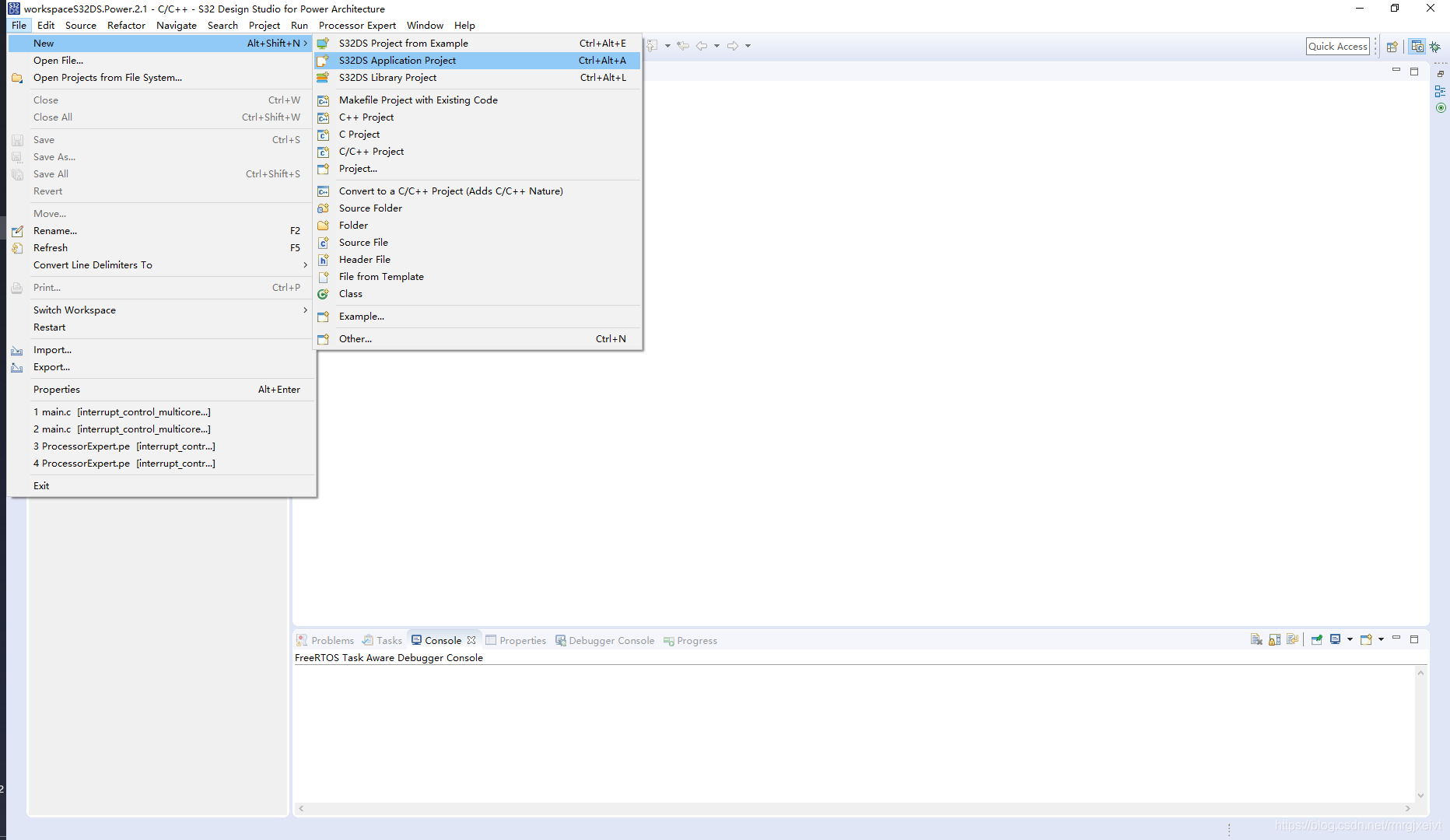Viewport: 1450px width, 840px height.
Task: Click the Open Console icon
Action: point(1366,639)
